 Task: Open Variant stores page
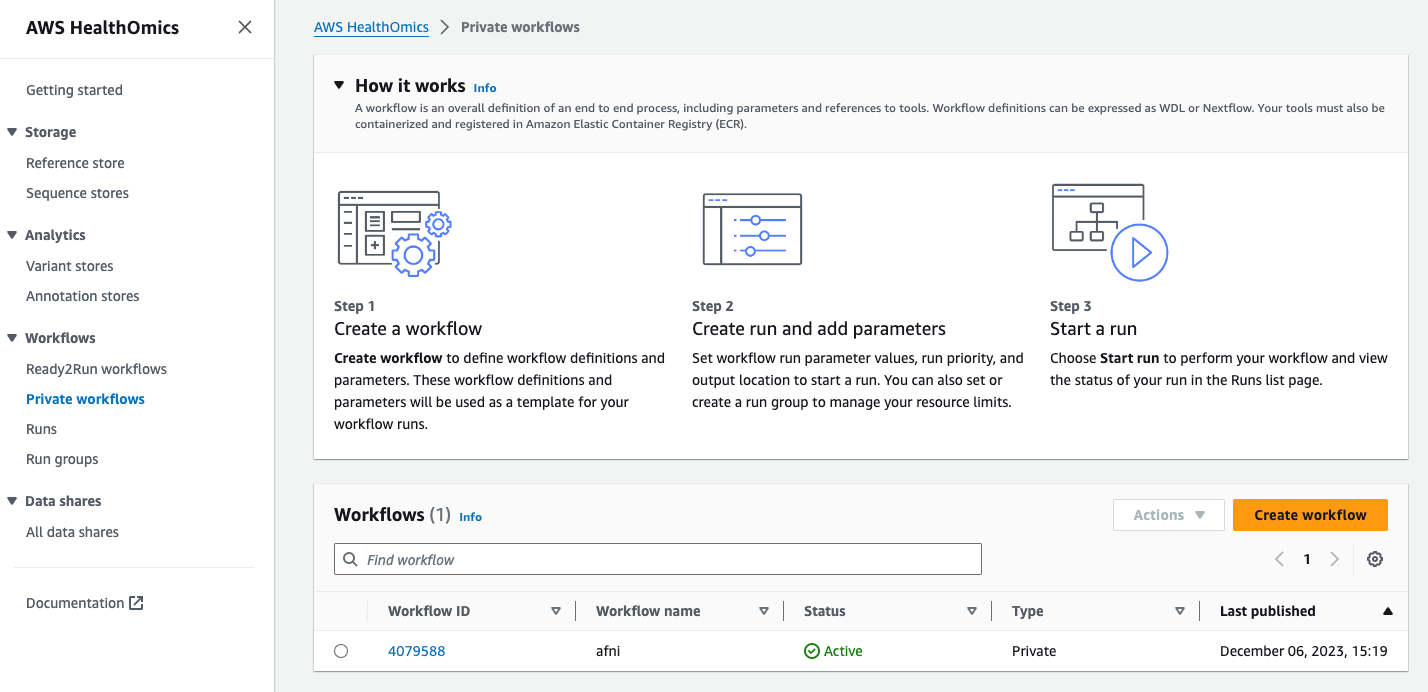70,266
